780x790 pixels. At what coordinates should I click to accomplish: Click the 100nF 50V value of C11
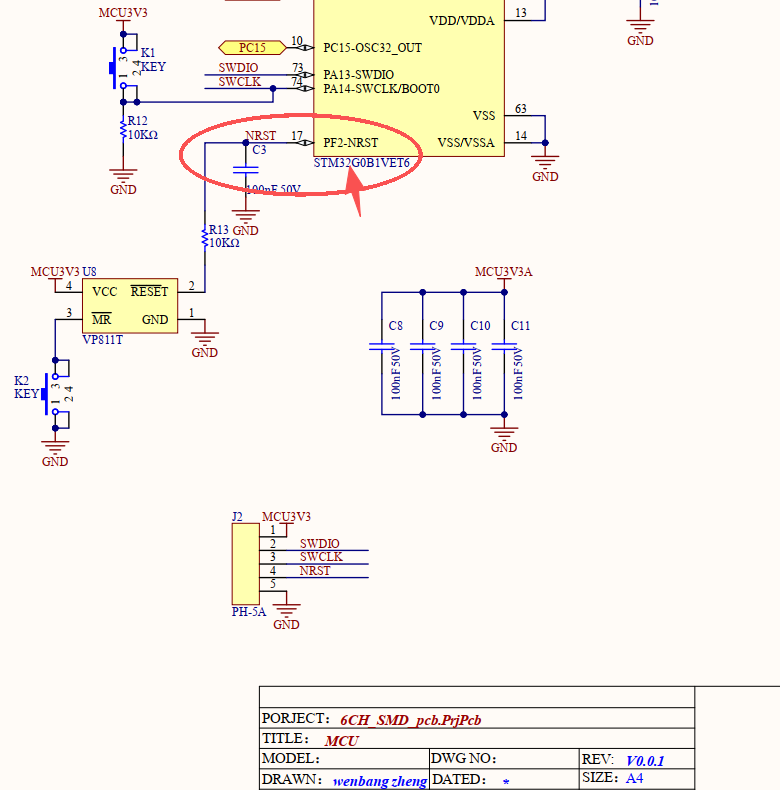point(518,374)
